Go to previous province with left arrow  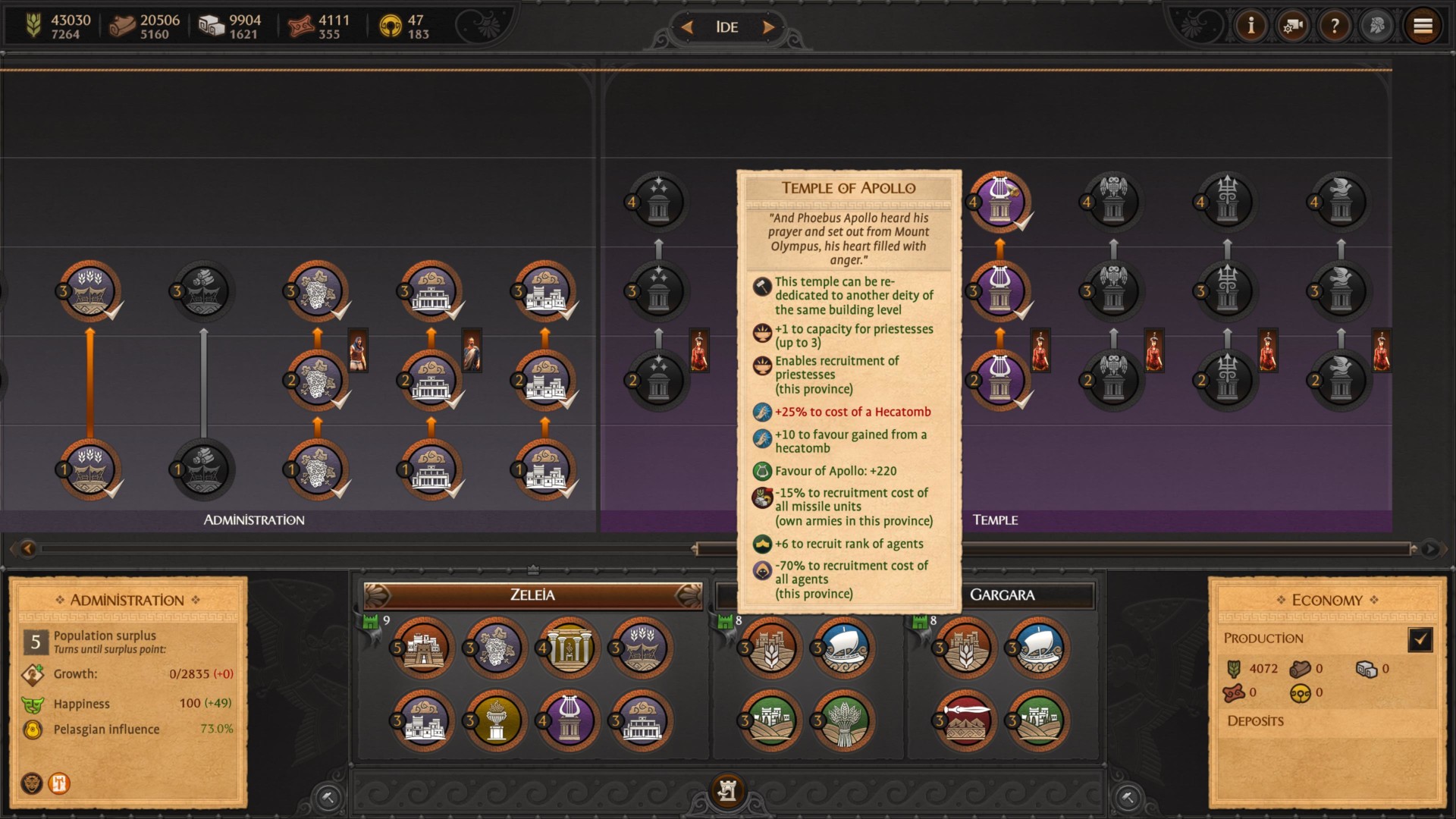(x=686, y=27)
